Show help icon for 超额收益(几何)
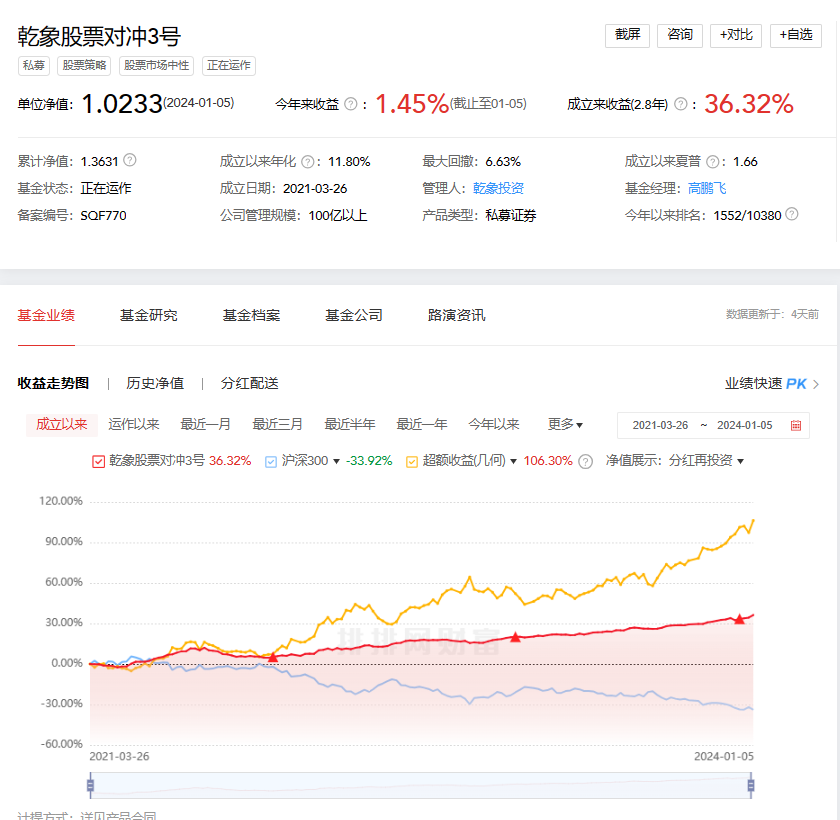The height and width of the screenshot is (820, 840). click(586, 462)
